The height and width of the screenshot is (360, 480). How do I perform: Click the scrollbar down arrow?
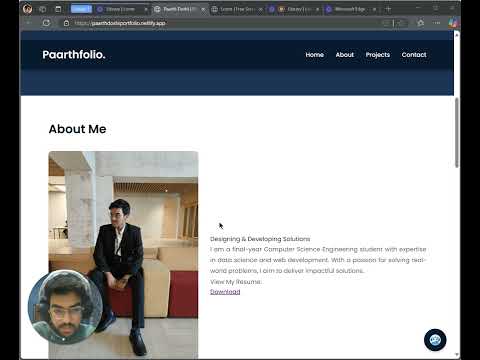pyautogui.click(x=457, y=355)
